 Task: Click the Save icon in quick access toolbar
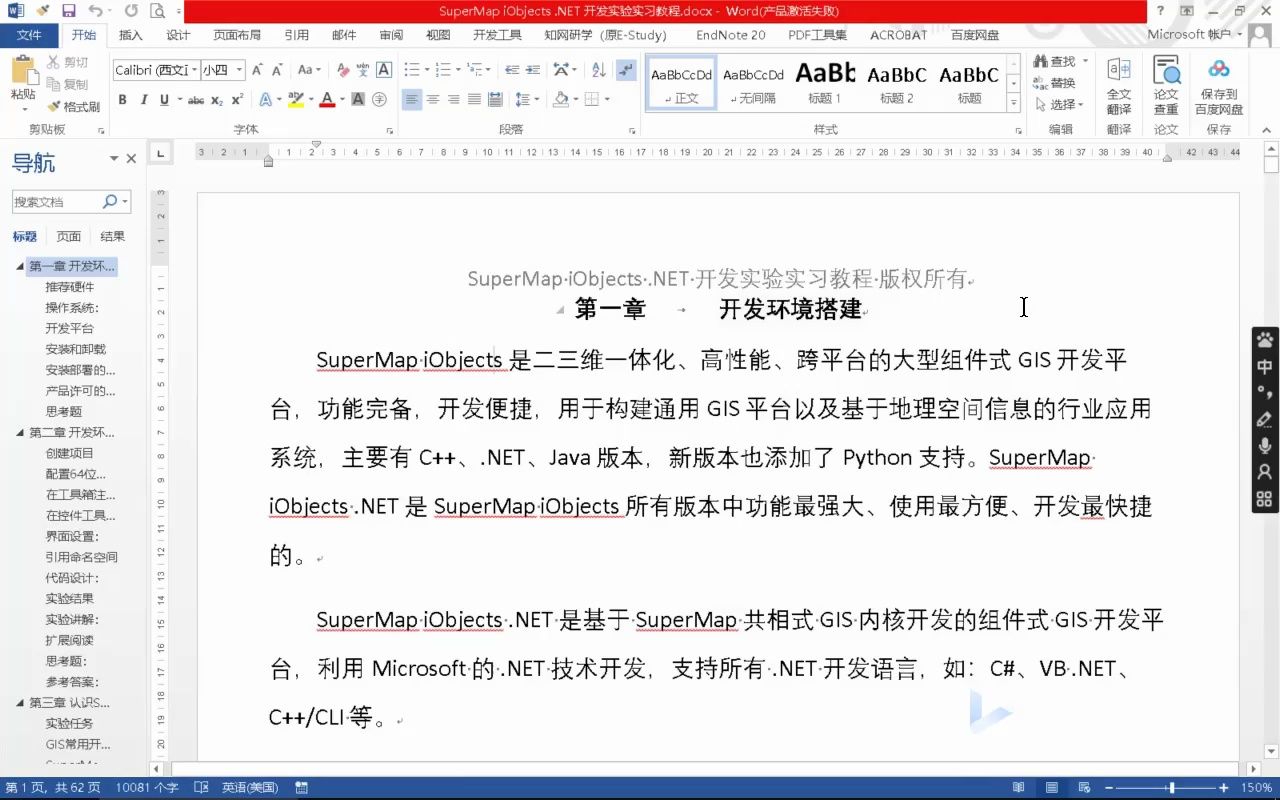pyautogui.click(x=69, y=11)
